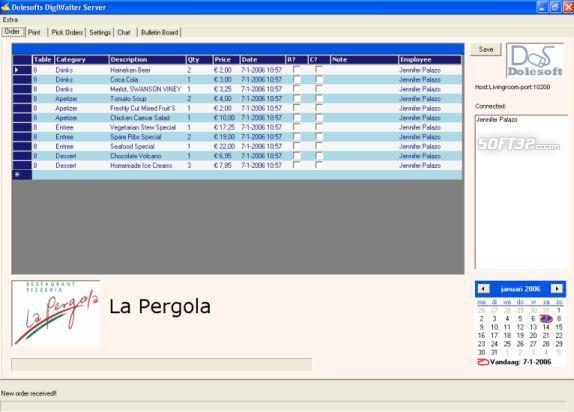Switch to the Order tab
Image resolution: width=574 pixels, height=412 pixels.
point(12,32)
